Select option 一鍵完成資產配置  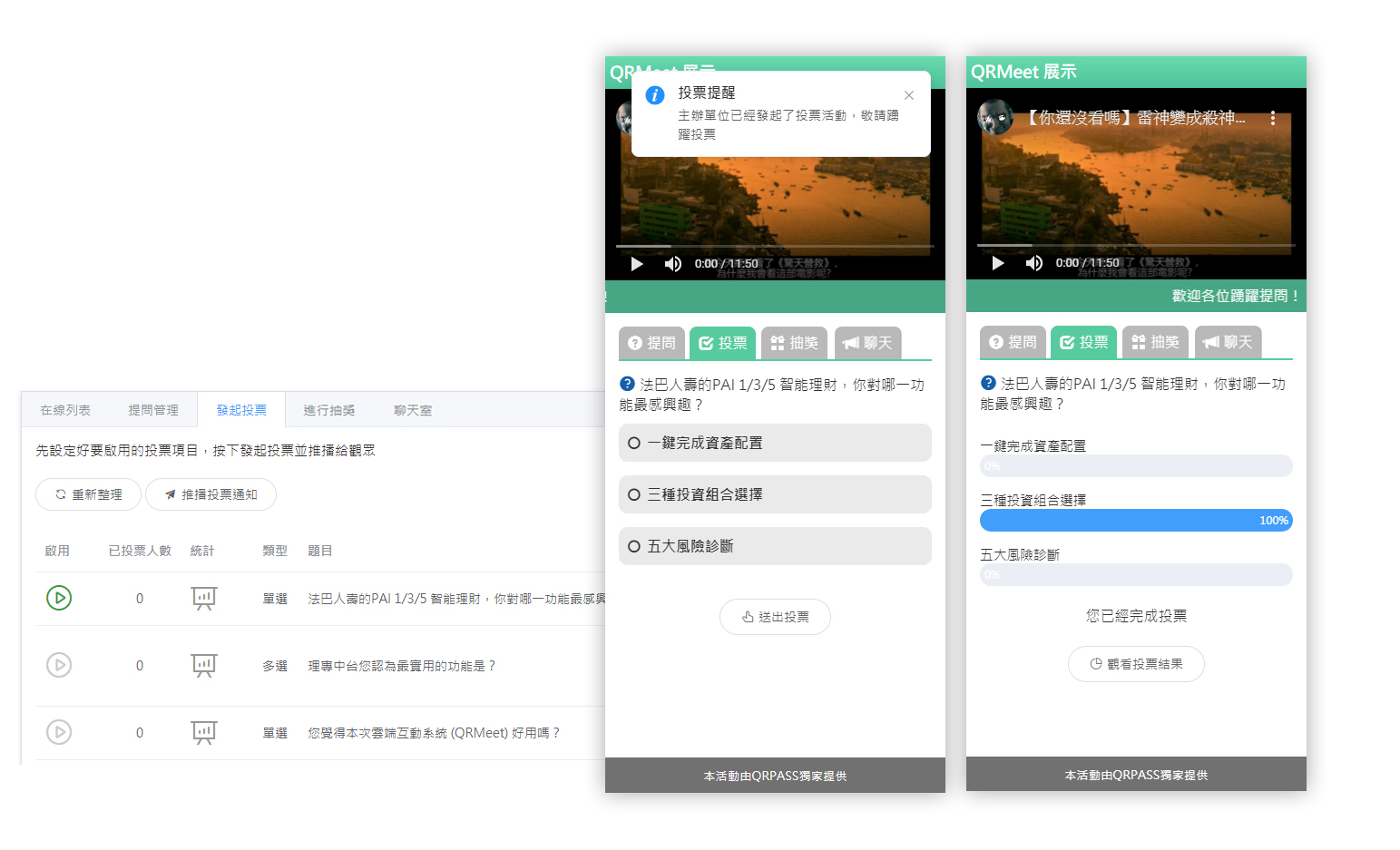point(775,443)
